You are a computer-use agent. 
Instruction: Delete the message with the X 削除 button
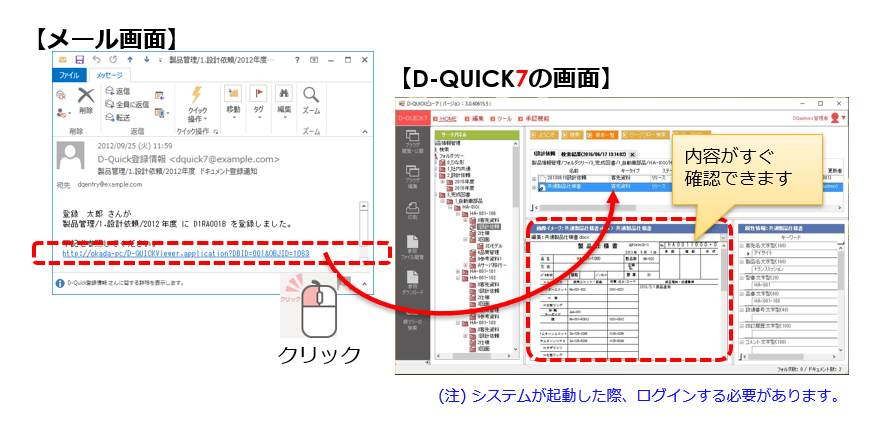pyautogui.click(x=86, y=101)
